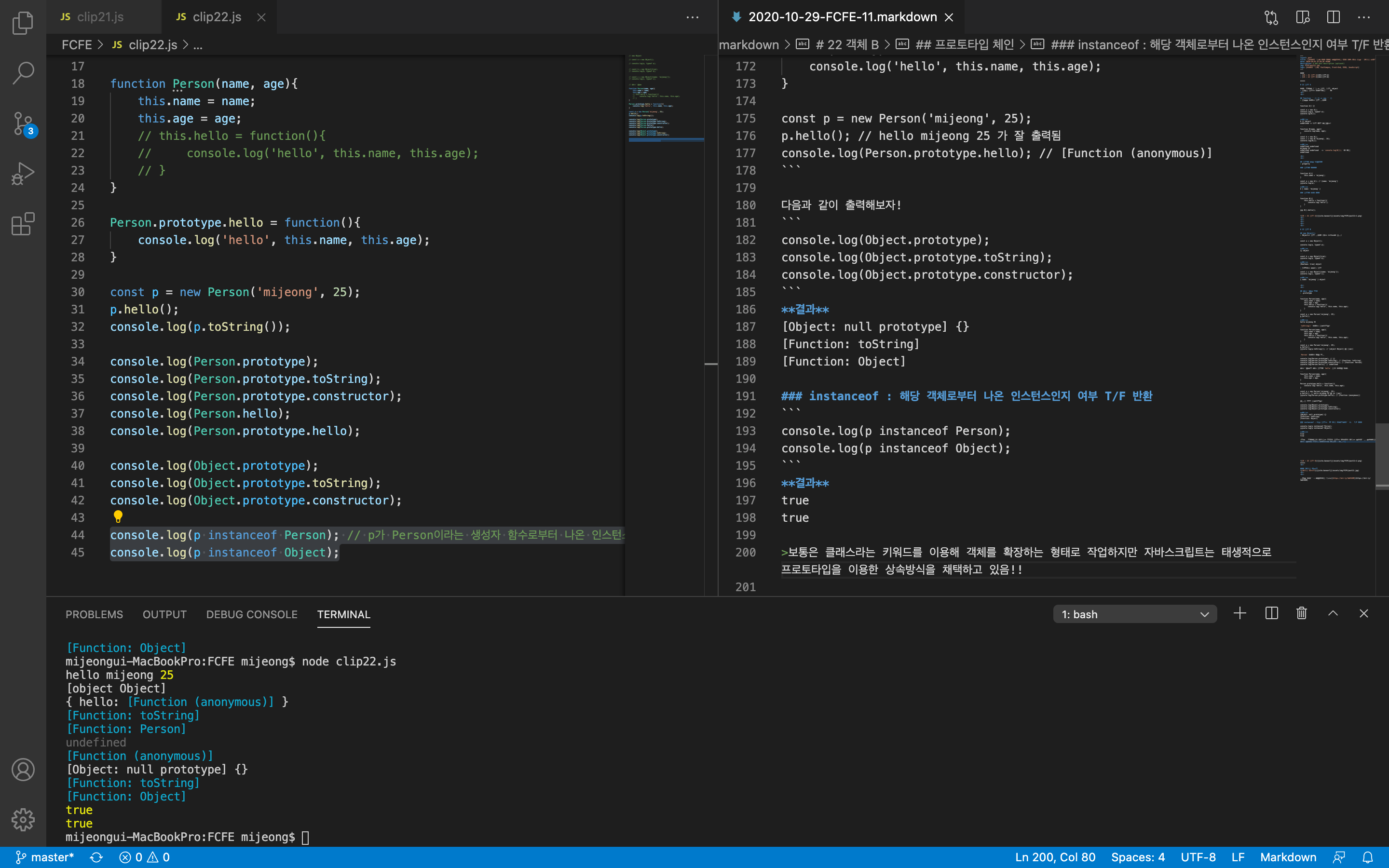Click terminal line 'node clip22.js' command
1389x868 pixels.
click(349, 661)
